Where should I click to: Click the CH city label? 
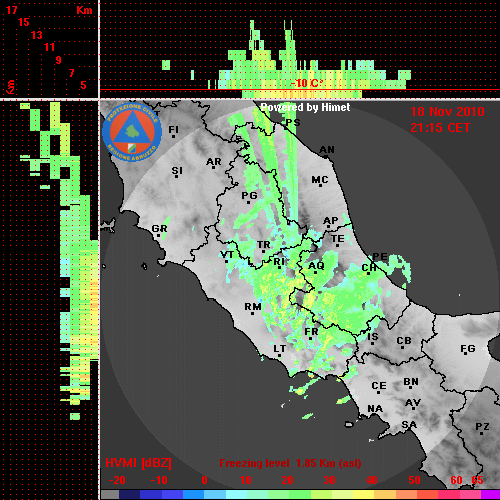pos(369,268)
